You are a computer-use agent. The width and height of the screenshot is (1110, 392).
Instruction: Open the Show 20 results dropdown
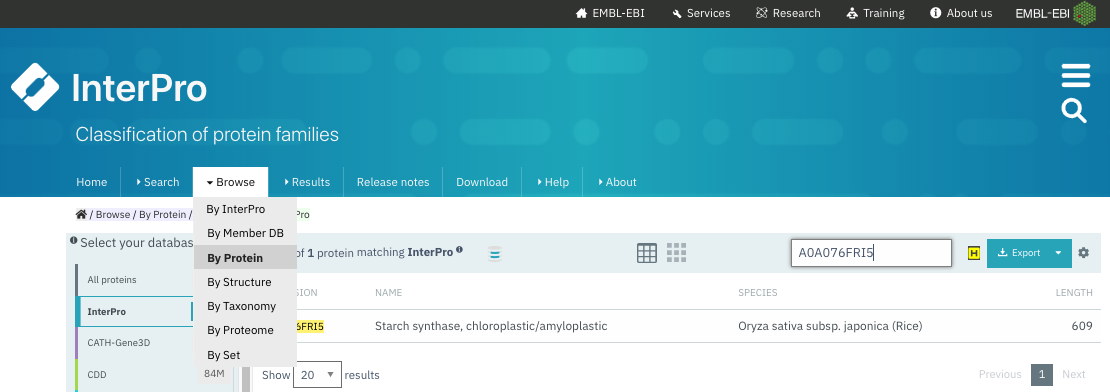click(317, 374)
